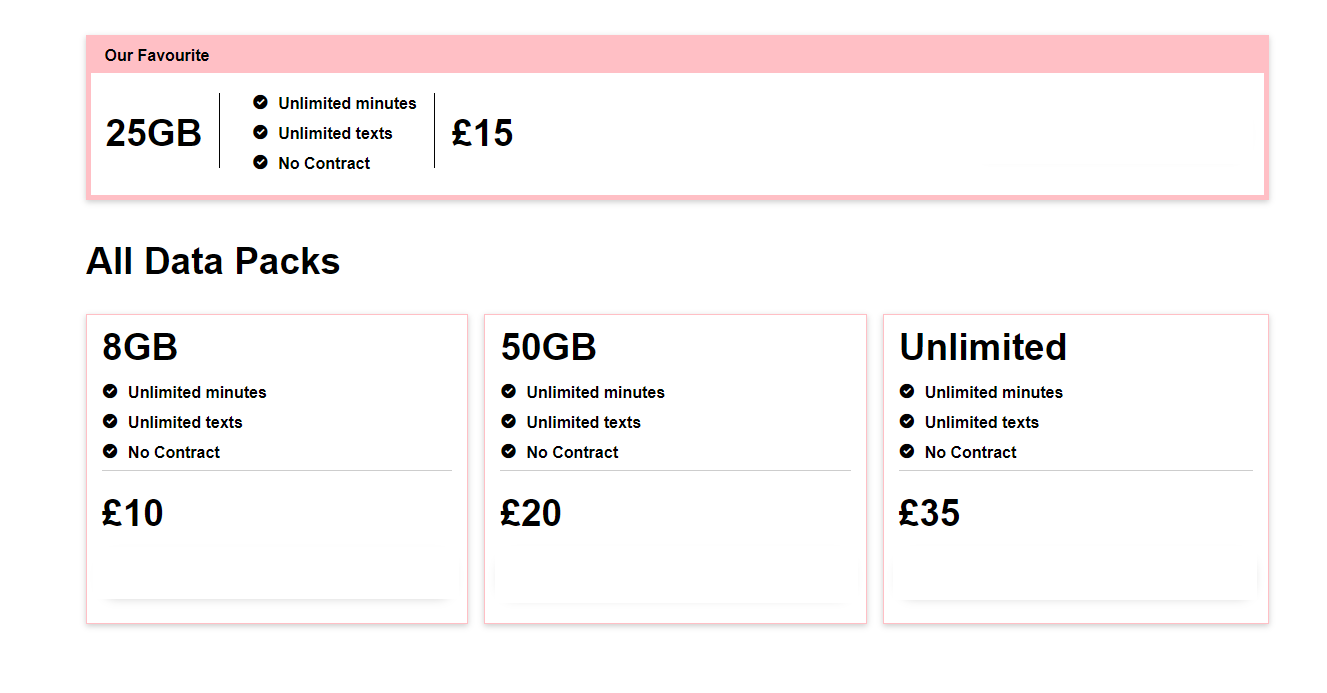The width and height of the screenshot is (1327, 693).
Task: Click the No Contract check icon in Unlimited card
Action: (x=907, y=451)
